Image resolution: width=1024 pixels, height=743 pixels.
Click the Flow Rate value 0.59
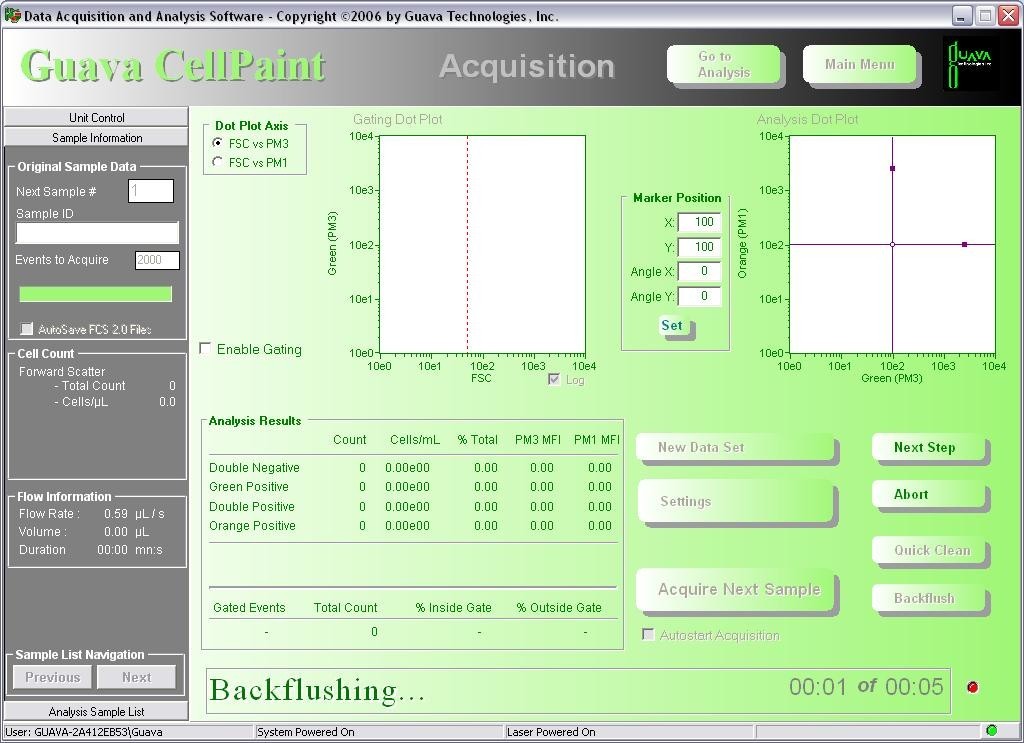click(x=116, y=514)
